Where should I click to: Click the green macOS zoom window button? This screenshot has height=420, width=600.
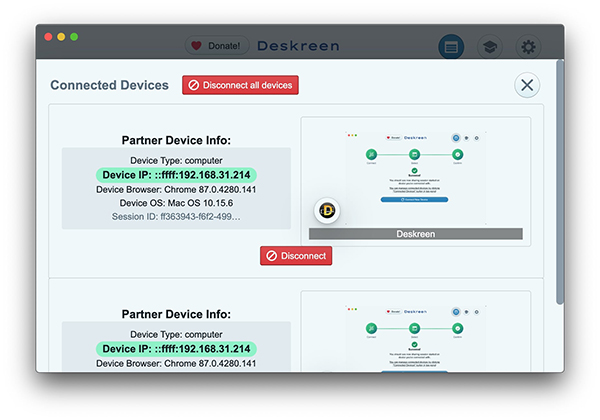[74, 37]
